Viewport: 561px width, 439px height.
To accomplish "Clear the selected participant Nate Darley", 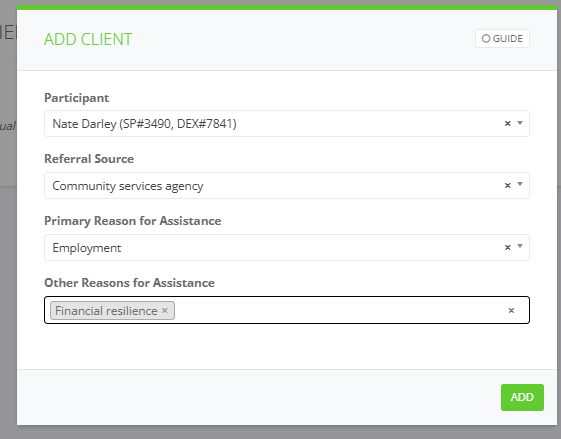I will click(507, 123).
